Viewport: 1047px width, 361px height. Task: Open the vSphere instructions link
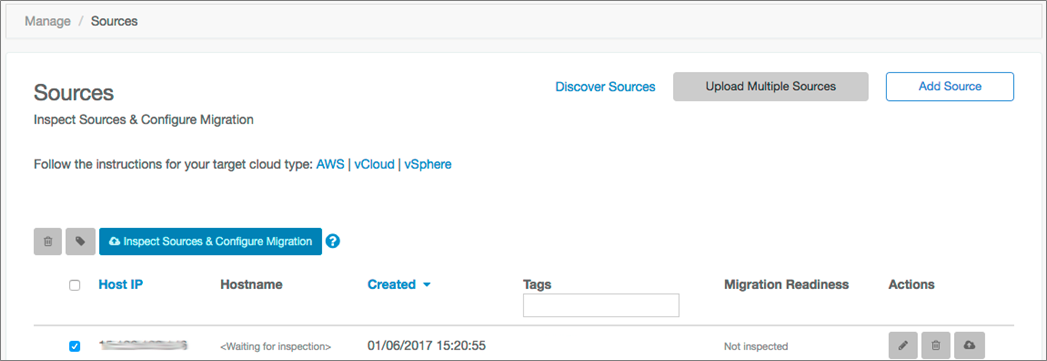coord(428,163)
